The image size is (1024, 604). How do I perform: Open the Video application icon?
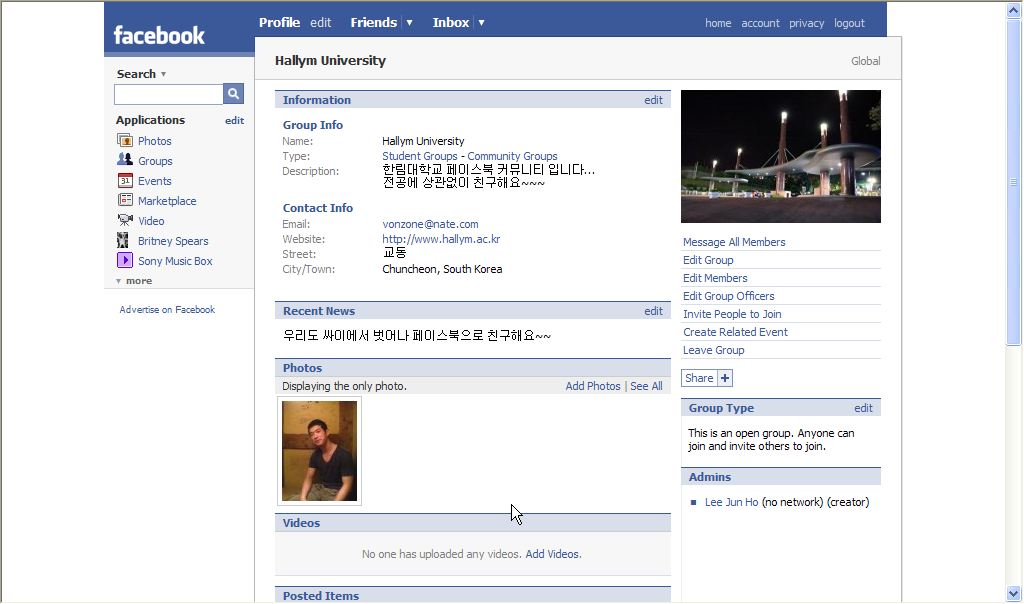click(x=125, y=220)
